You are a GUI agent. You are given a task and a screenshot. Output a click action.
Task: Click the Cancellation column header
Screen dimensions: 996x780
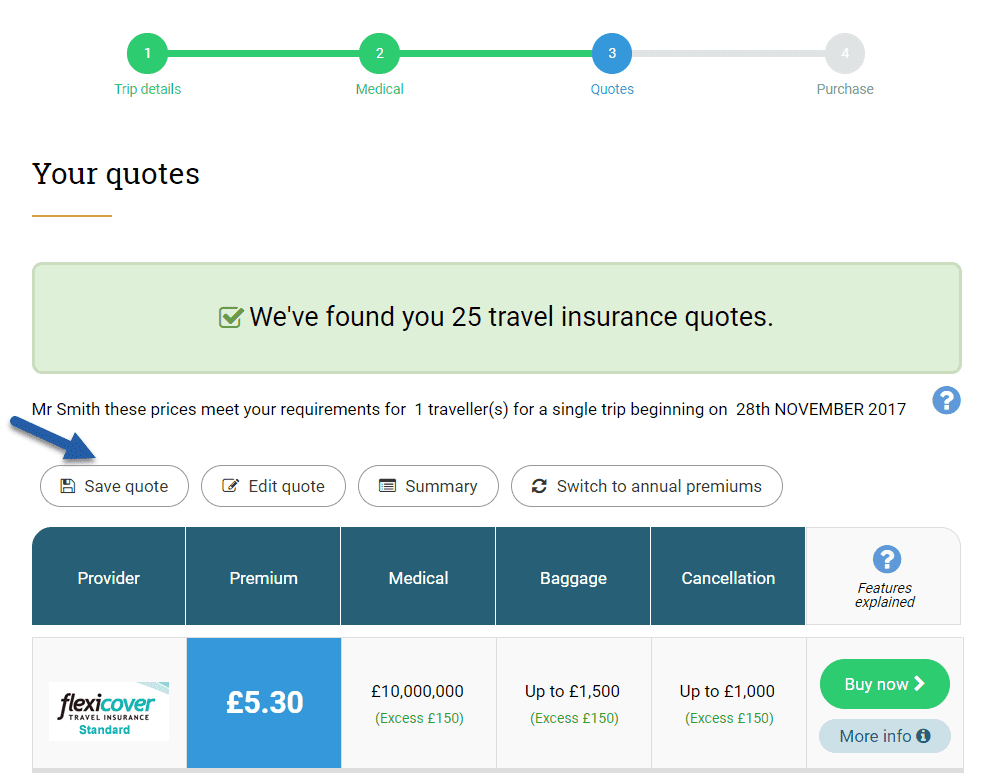[x=728, y=576]
